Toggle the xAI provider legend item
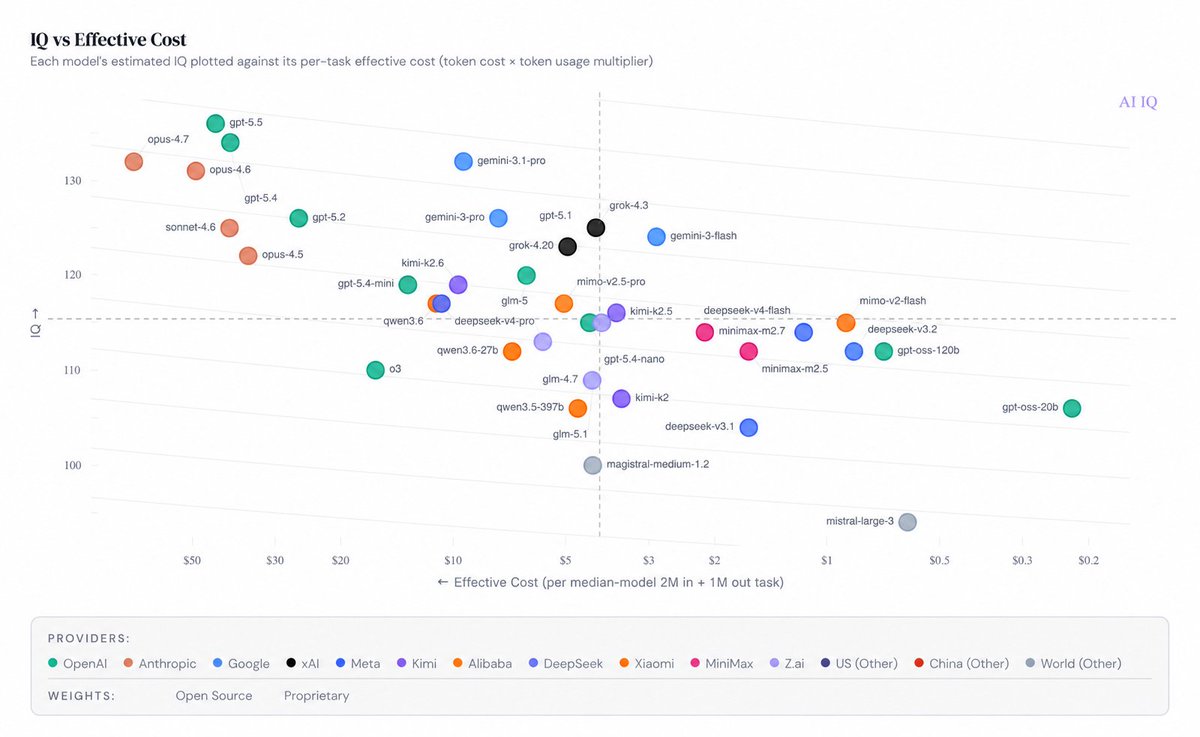 (x=303, y=664)
